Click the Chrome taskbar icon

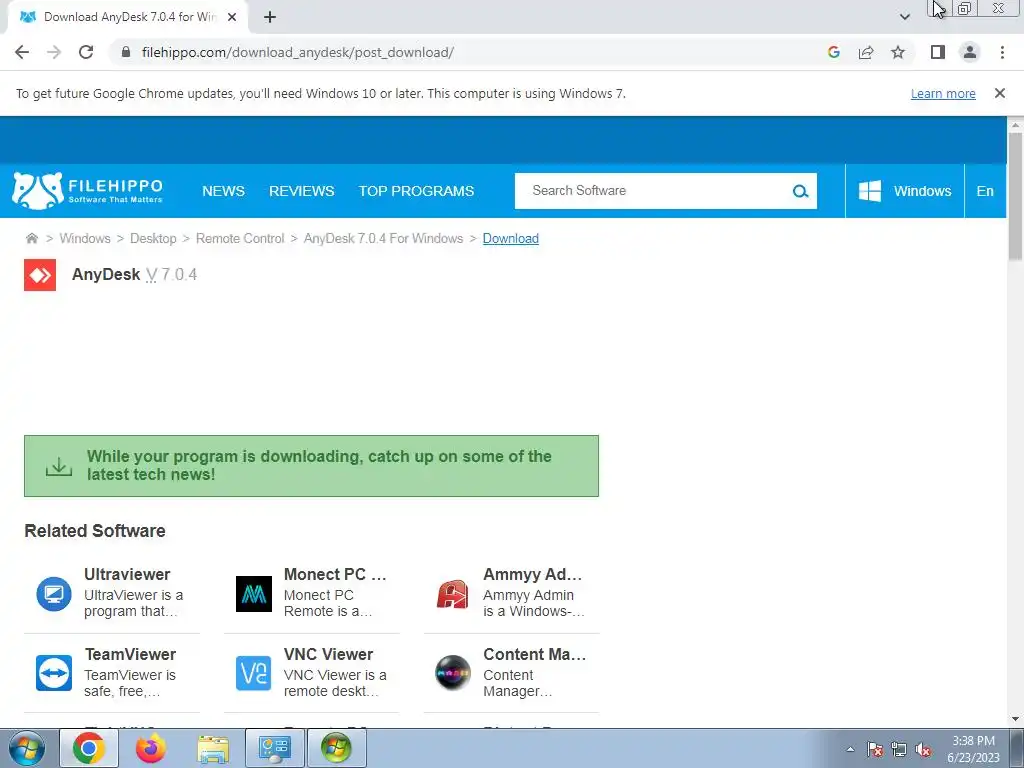point(89,748)
